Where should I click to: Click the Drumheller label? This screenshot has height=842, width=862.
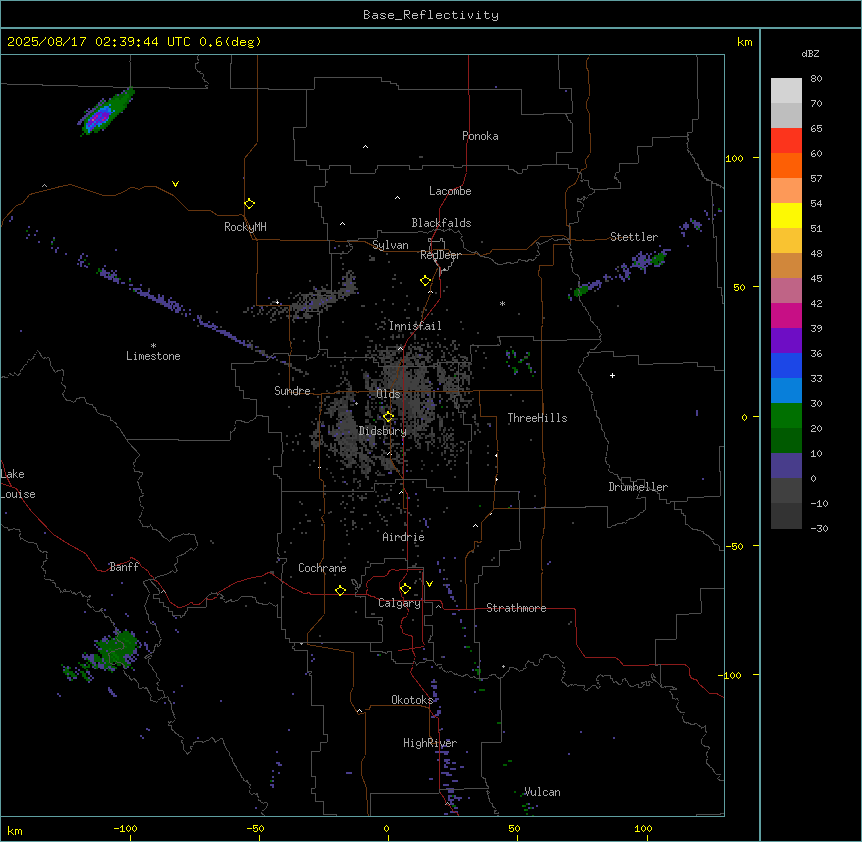click(x=638, y=487)
